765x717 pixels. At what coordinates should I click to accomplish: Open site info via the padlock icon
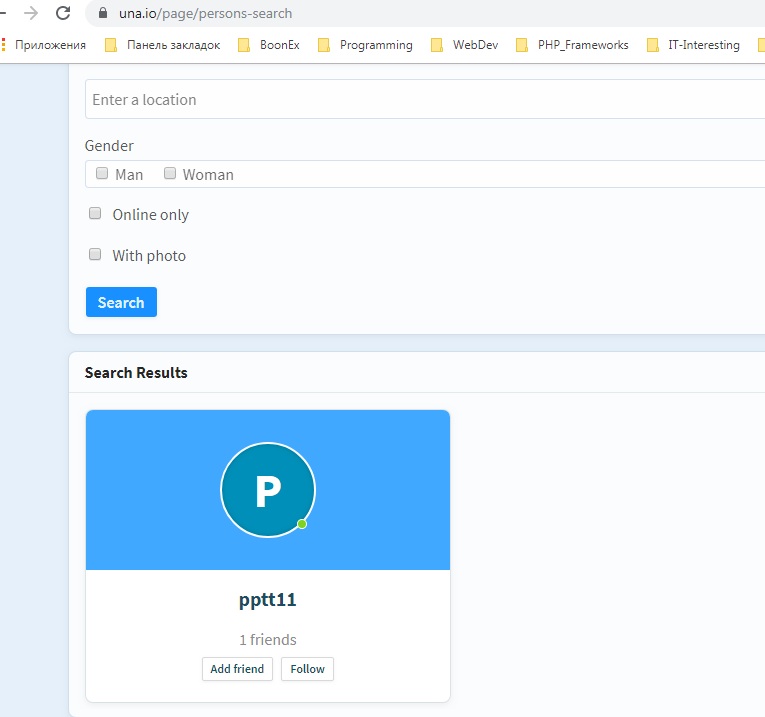point(102,14)
